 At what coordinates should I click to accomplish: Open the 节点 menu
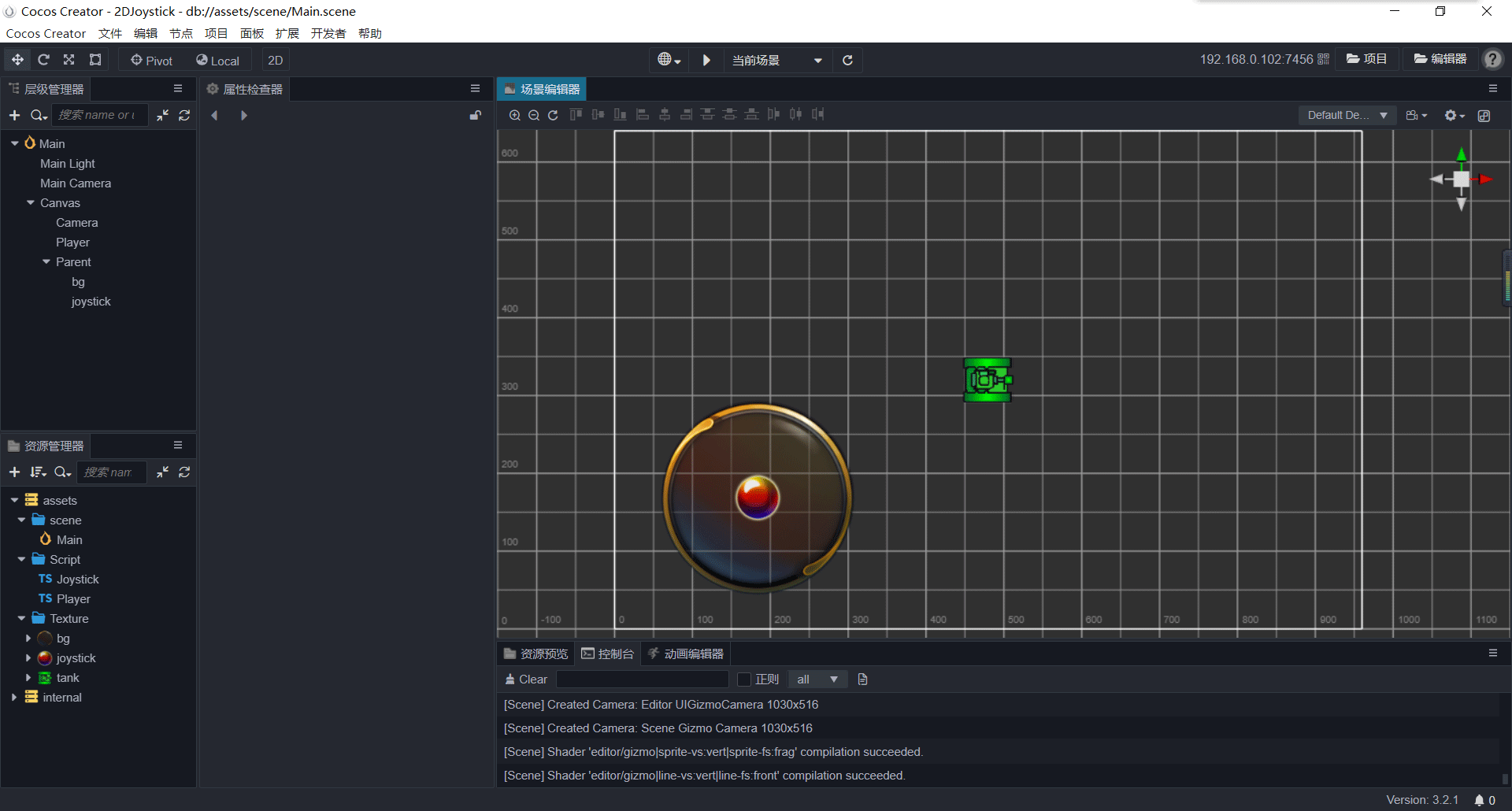[x=181, y=33]
